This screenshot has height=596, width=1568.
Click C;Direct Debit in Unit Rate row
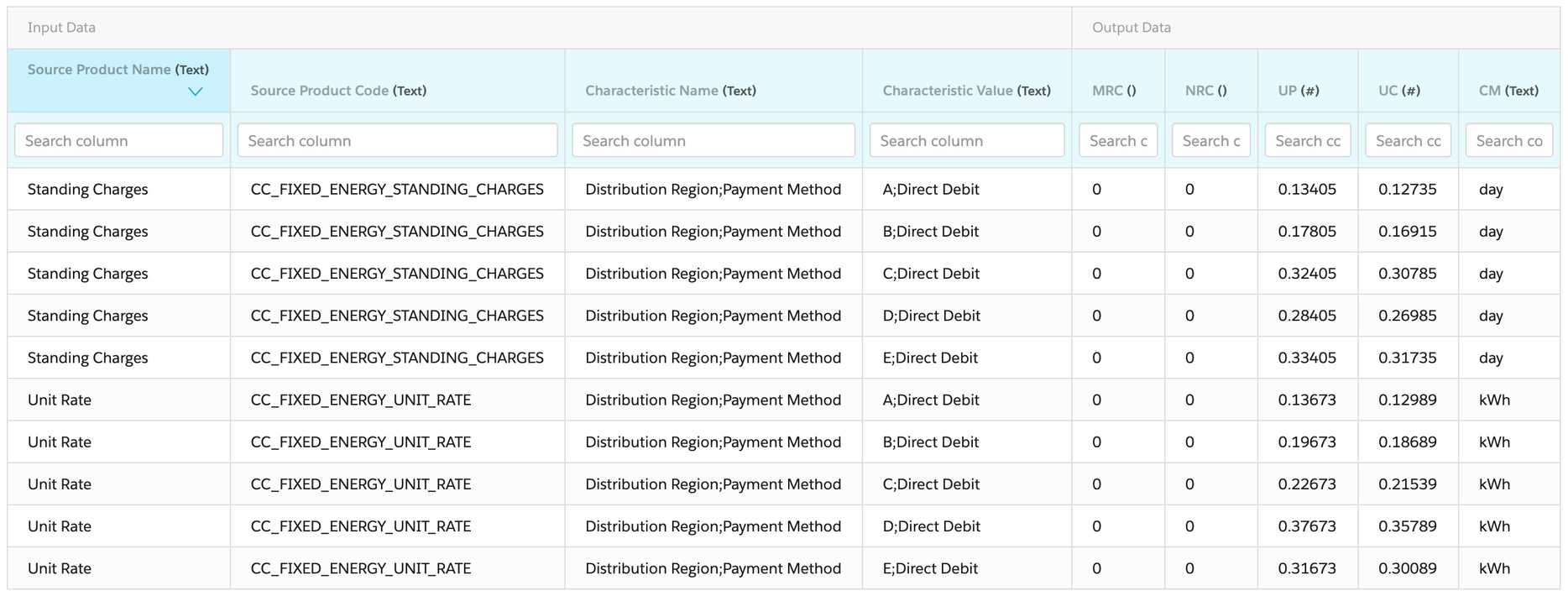931,484
